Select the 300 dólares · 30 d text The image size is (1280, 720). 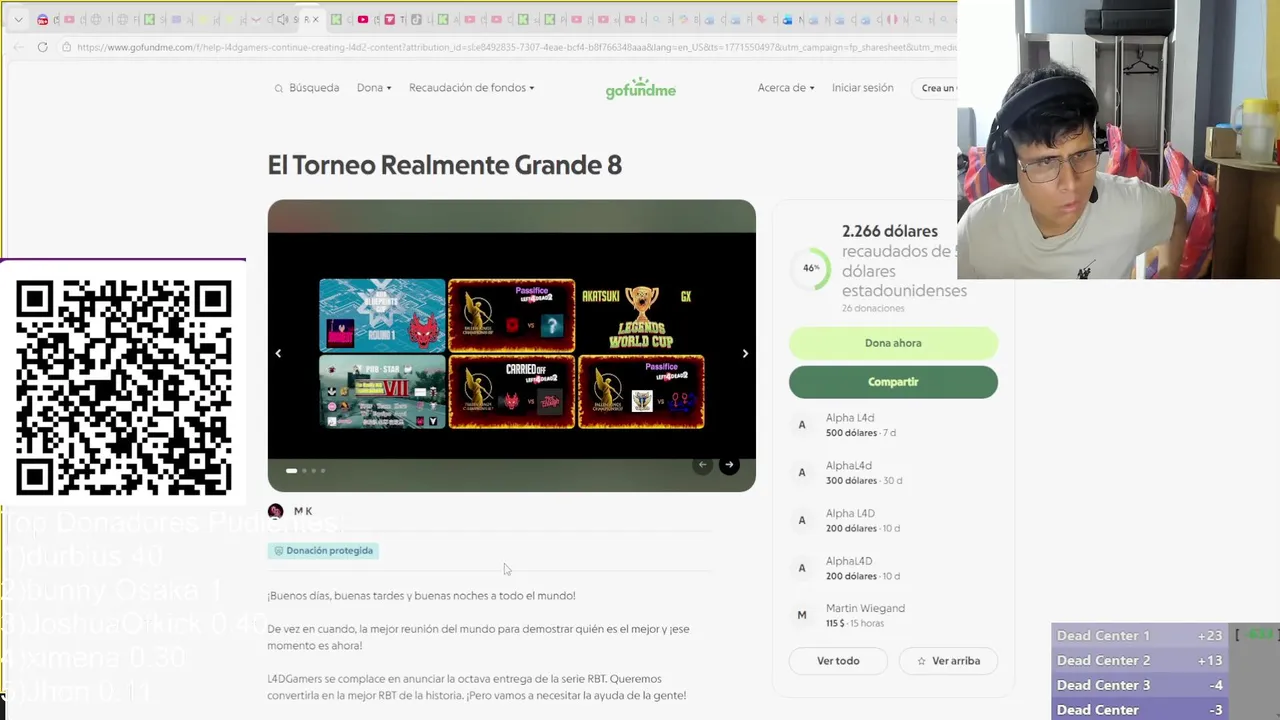[864, 480]
